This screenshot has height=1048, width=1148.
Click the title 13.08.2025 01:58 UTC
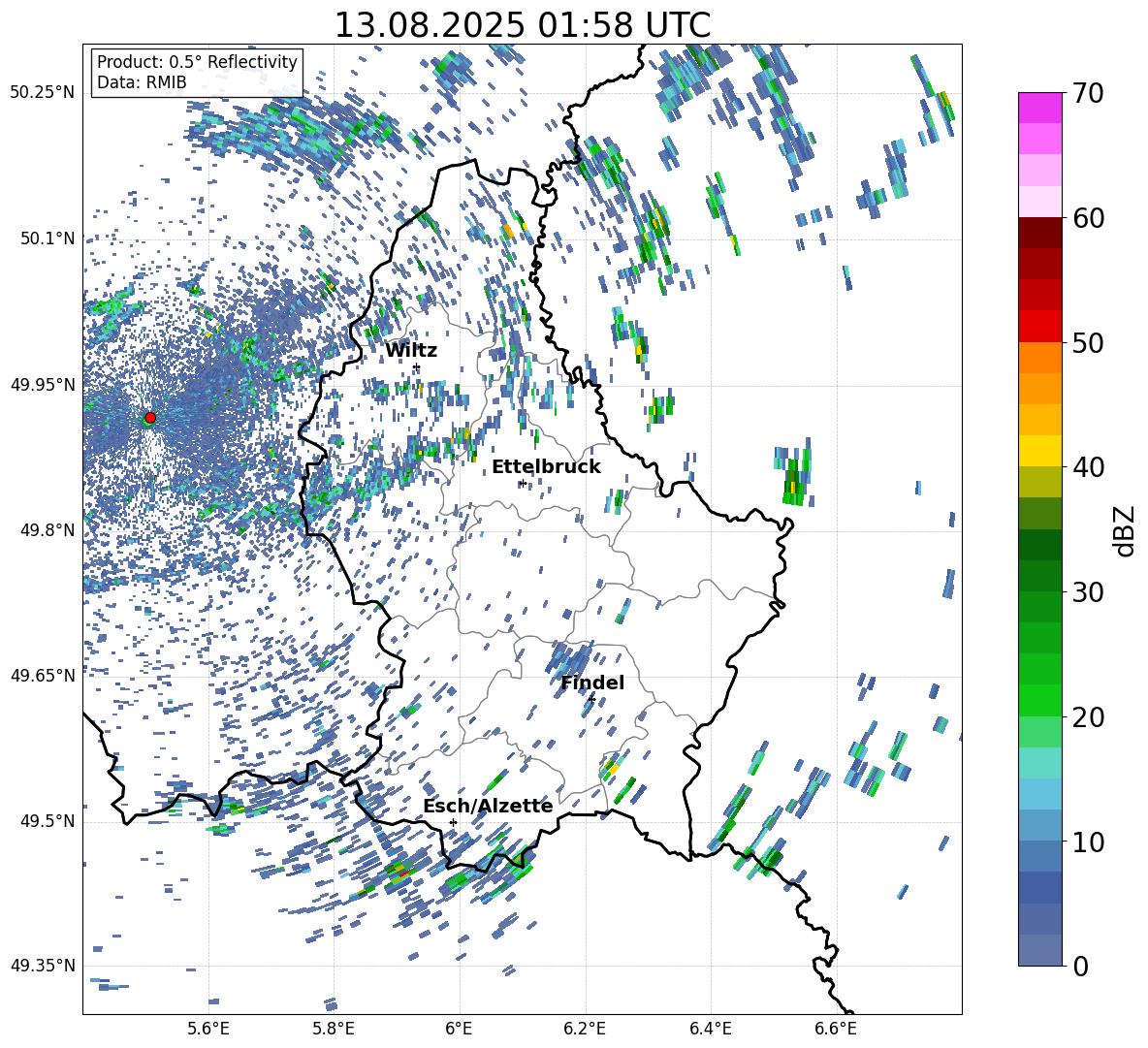(x=522, y=25)
